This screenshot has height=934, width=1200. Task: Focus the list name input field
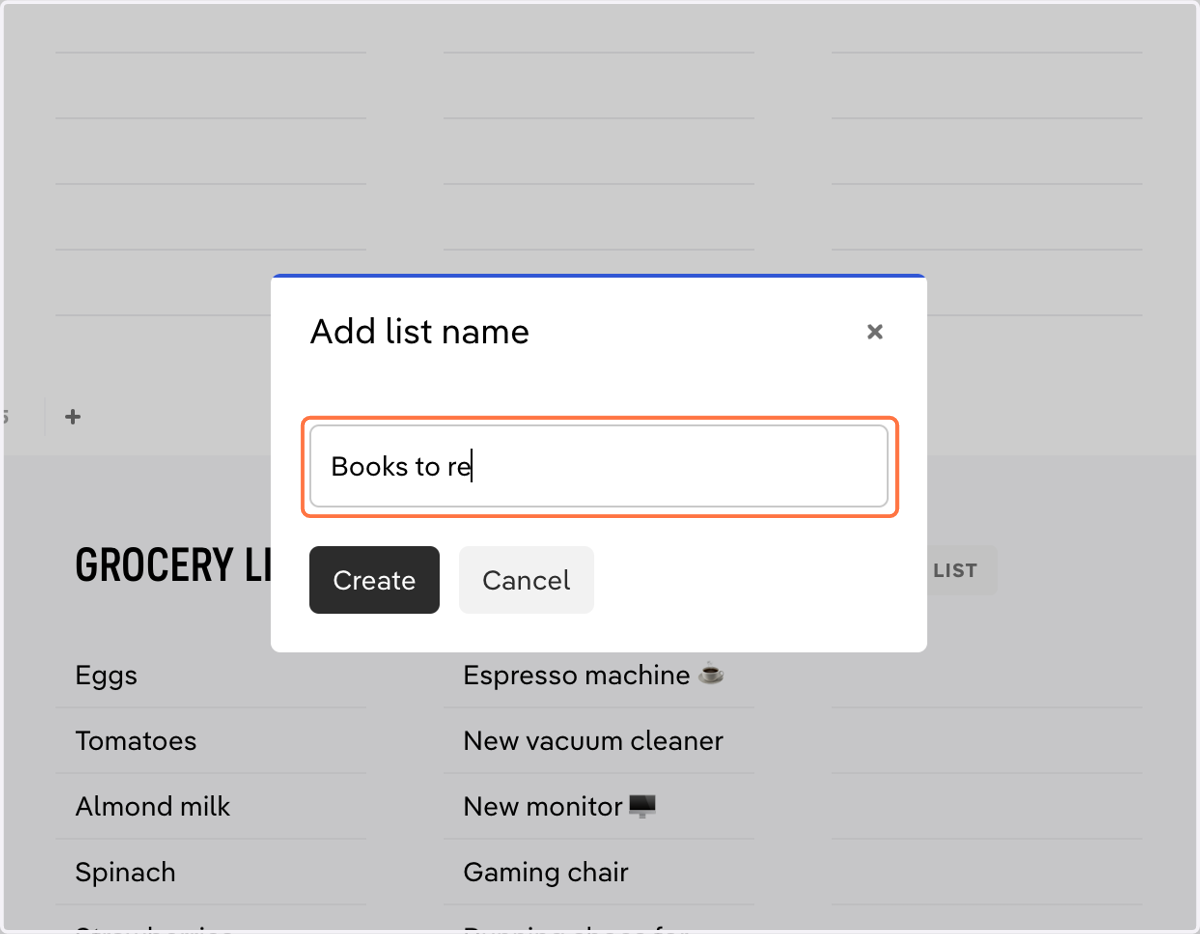[x=599, y=466]
